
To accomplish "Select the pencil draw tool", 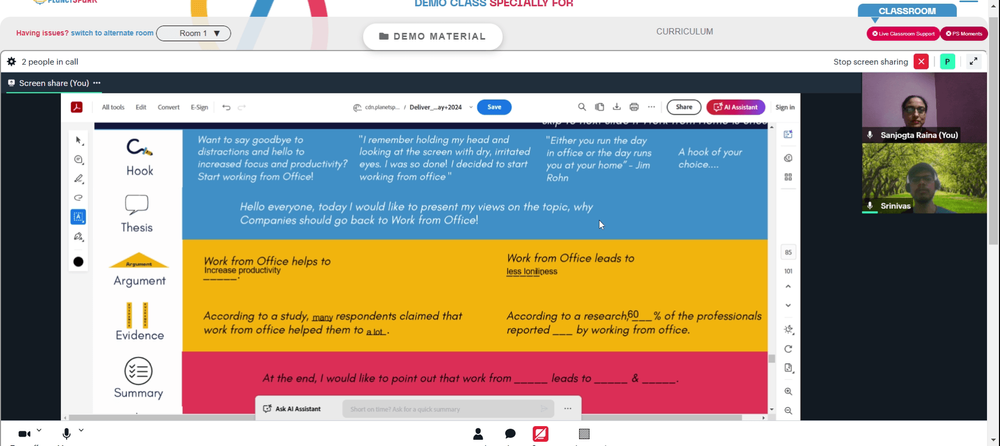I will coord(78,179).
